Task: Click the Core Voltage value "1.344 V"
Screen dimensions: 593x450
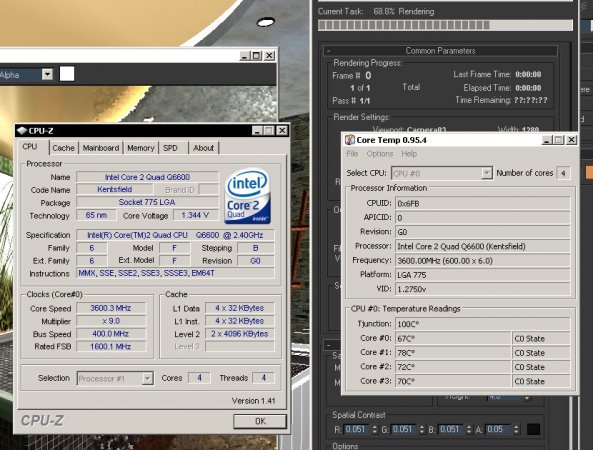Action: (196, 215)
